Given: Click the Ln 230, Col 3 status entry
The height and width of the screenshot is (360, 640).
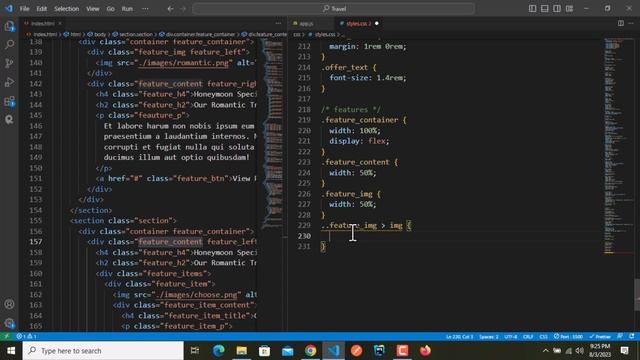Looking at the screenshot, I should click(x=459, y=337).
